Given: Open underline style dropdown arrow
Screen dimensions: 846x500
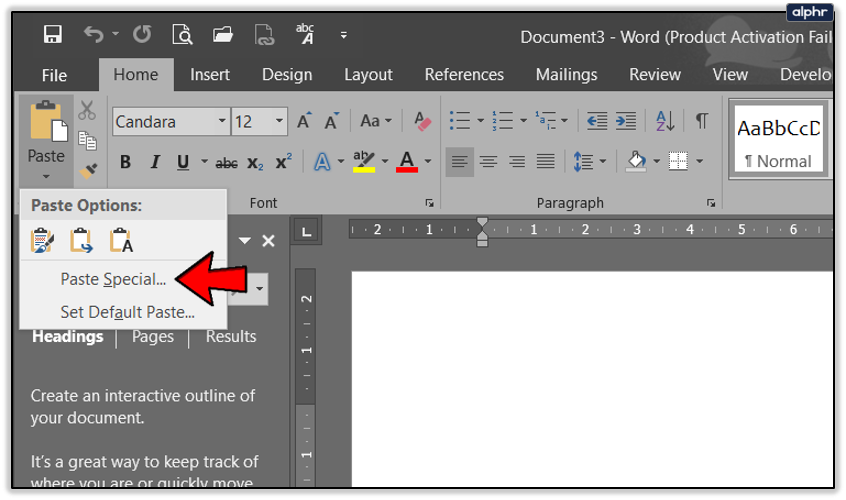Looking at the screenshot, I should tap(204, 161).
